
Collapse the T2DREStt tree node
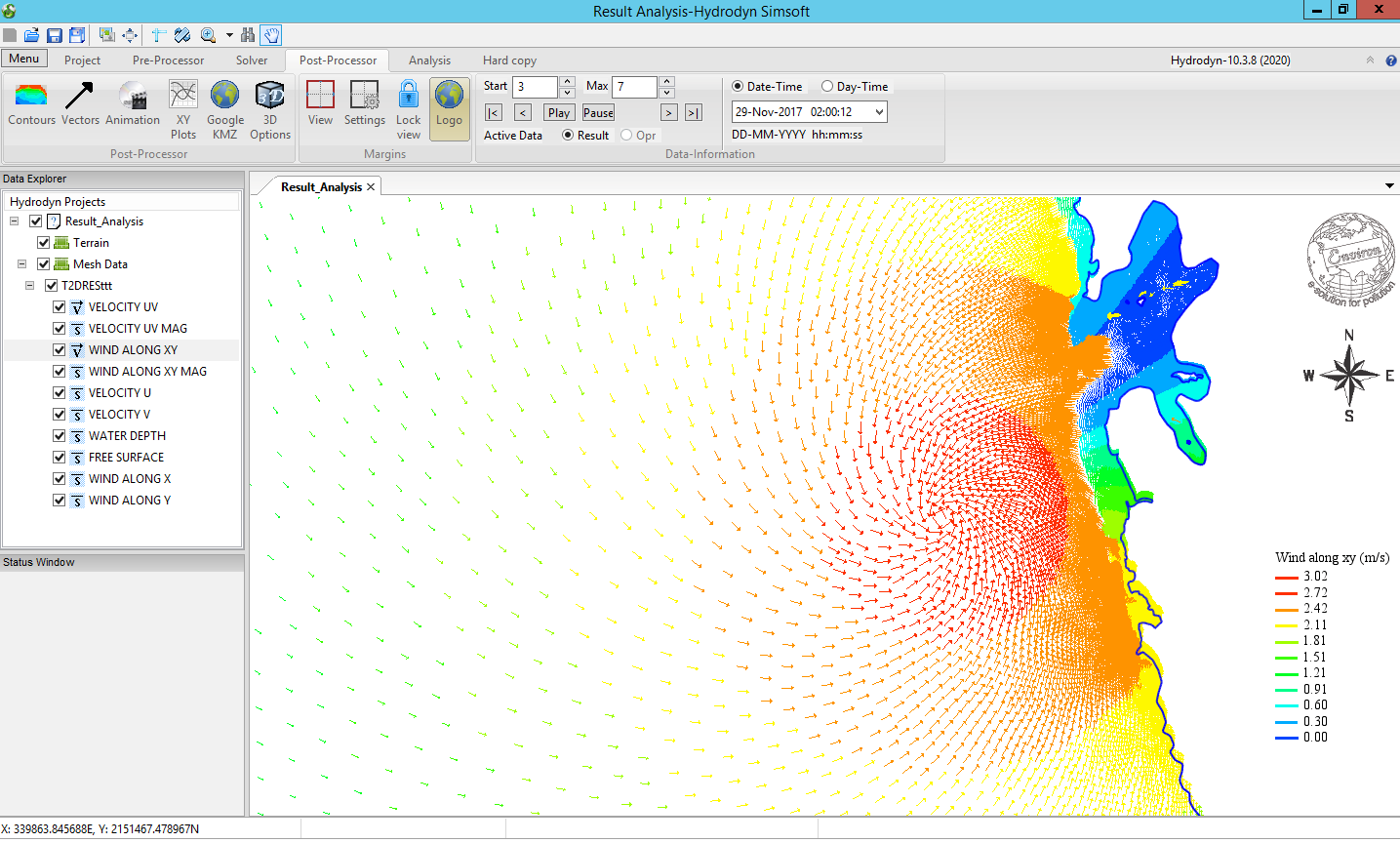(x=29, y=286)
